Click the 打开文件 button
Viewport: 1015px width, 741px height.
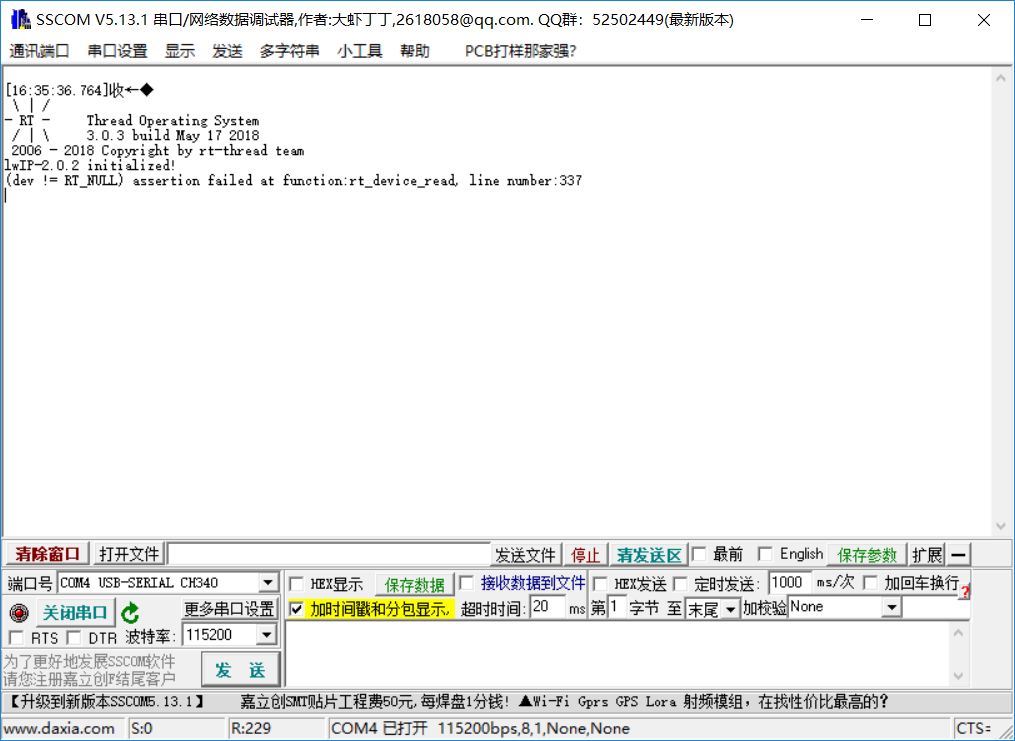point(129,555)
